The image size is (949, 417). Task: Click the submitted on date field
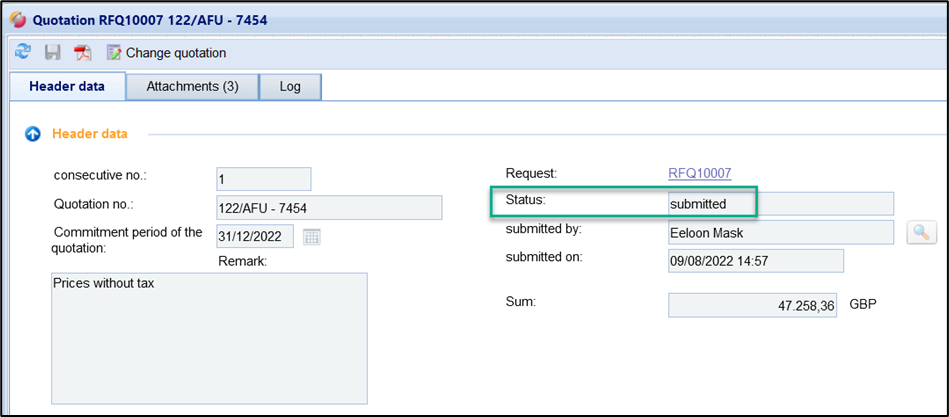(x=755, y=261)
